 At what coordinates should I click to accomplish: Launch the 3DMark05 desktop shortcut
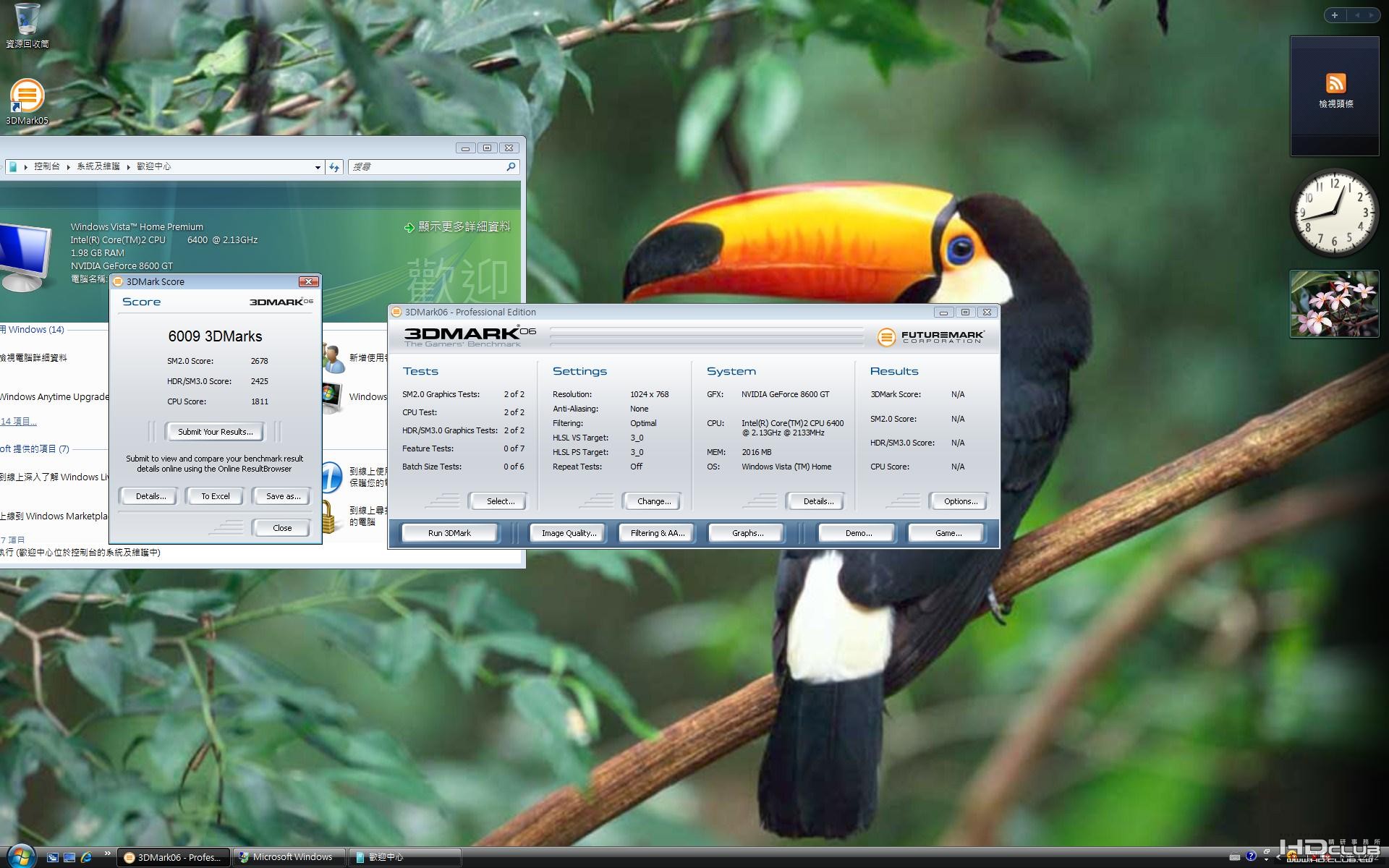(x=27, y=101)
